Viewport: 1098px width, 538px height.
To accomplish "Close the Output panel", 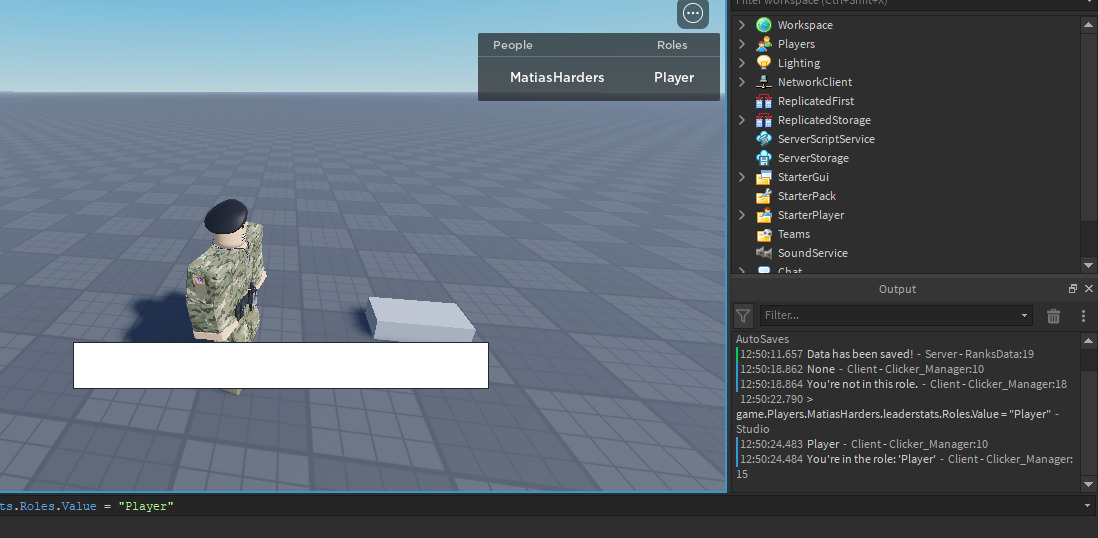I will click(1089, 289).
